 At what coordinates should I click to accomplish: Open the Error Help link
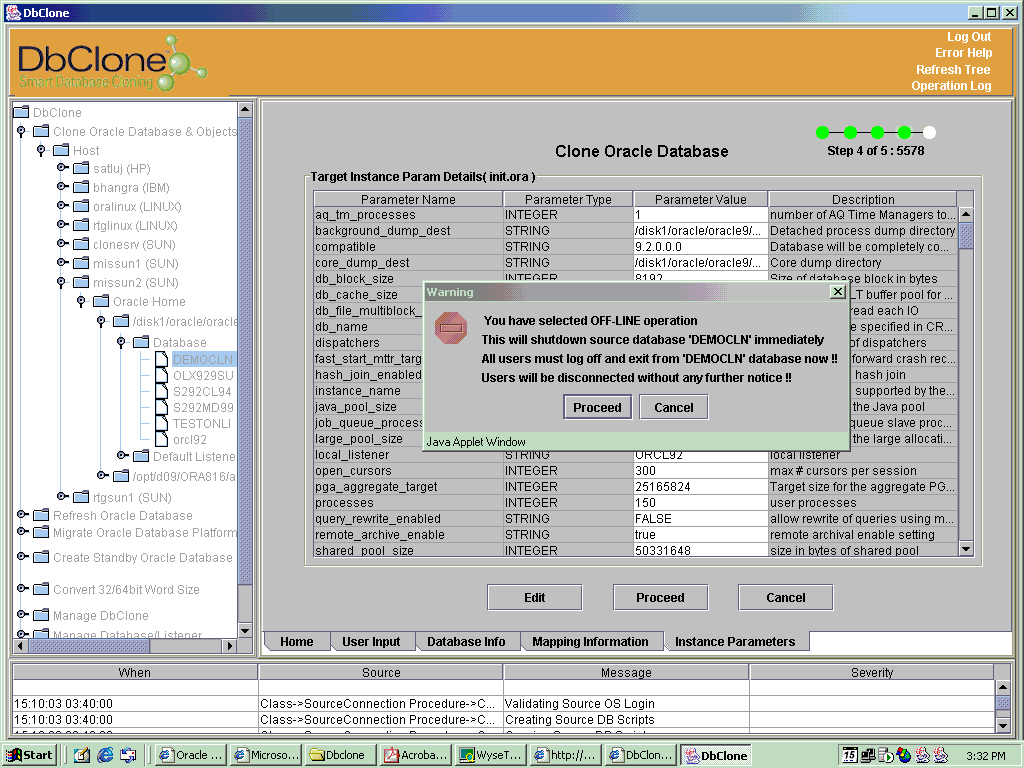click(963, 53)
